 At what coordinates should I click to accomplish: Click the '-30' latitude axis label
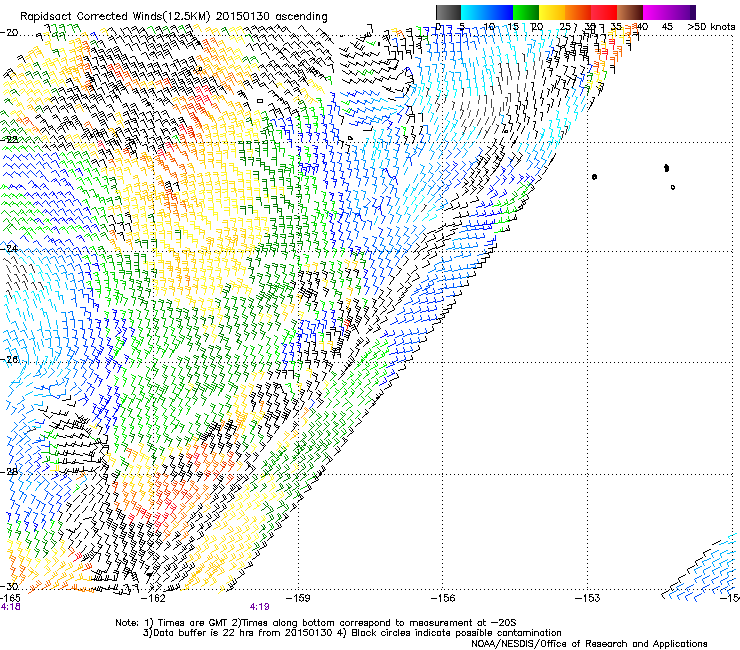pos(9,586)
